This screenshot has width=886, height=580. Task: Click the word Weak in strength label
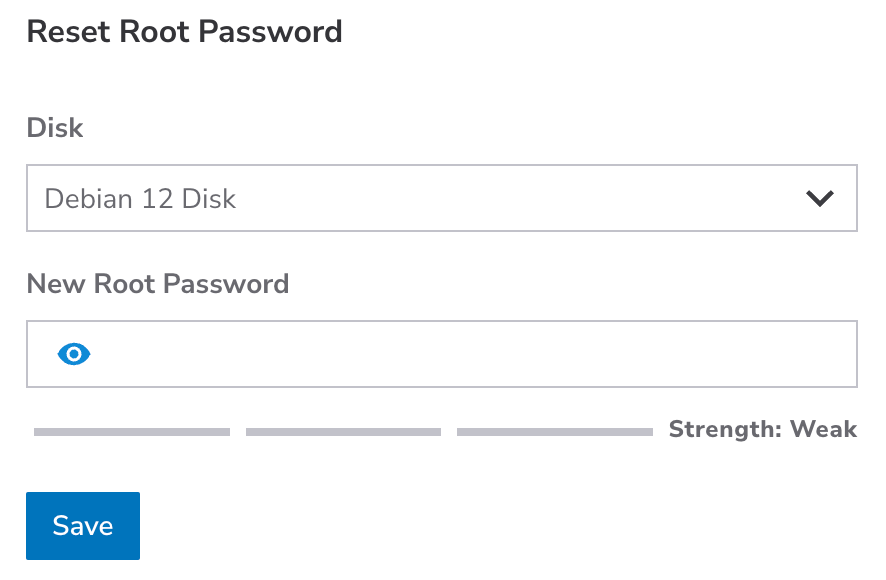pos(824,430)
